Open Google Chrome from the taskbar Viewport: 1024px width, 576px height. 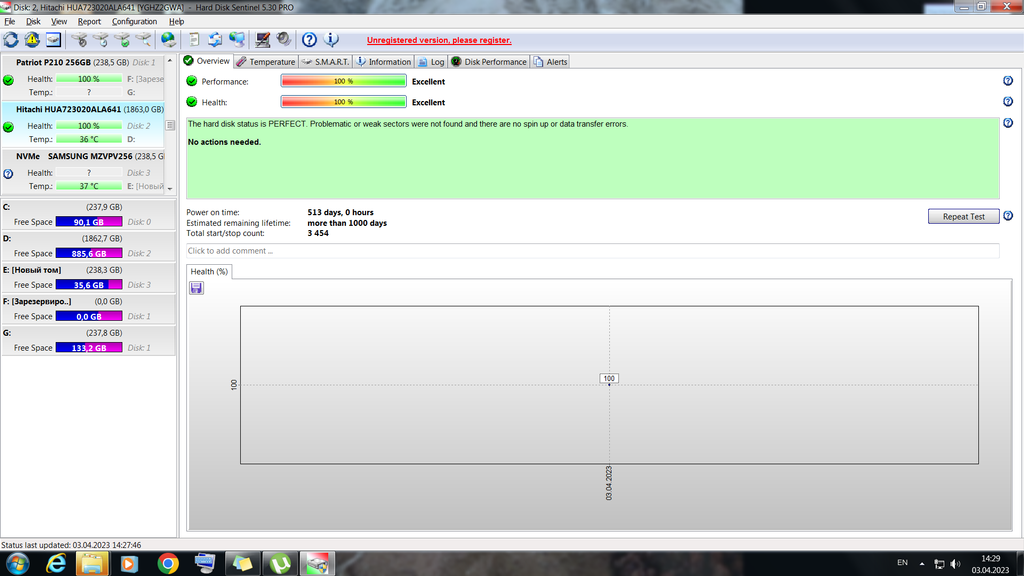coord(168,563)
